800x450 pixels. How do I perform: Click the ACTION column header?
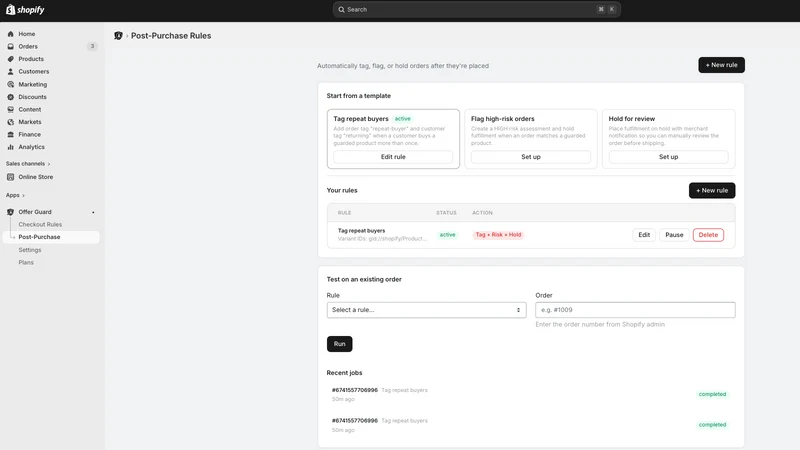[482, 213]
